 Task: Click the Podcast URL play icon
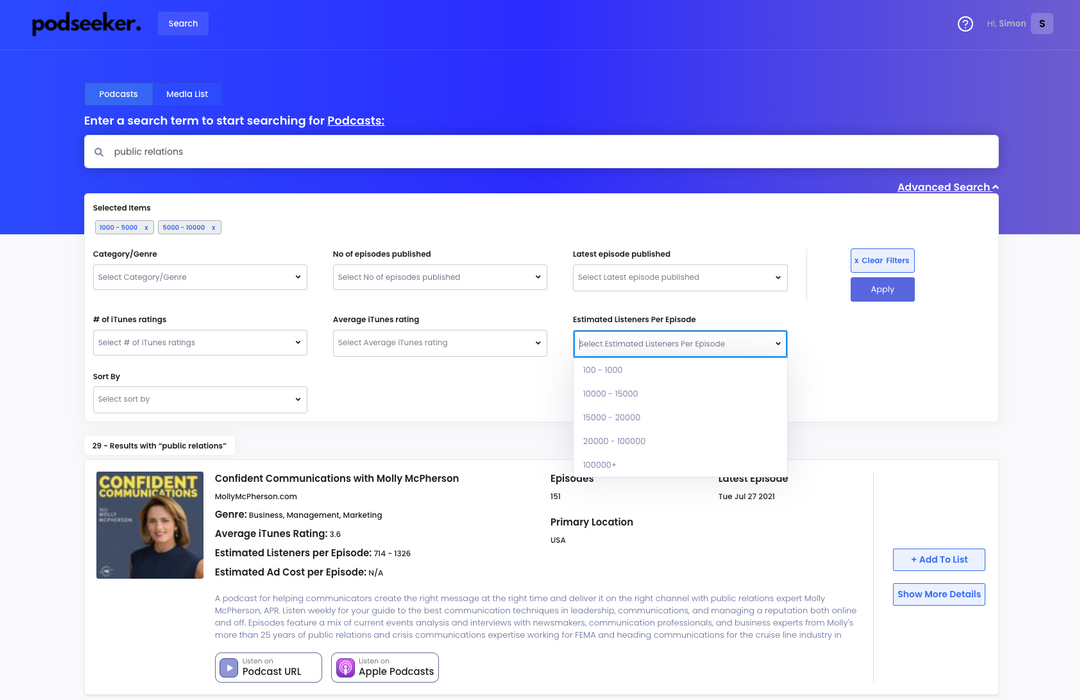click(x=227, y=667)
